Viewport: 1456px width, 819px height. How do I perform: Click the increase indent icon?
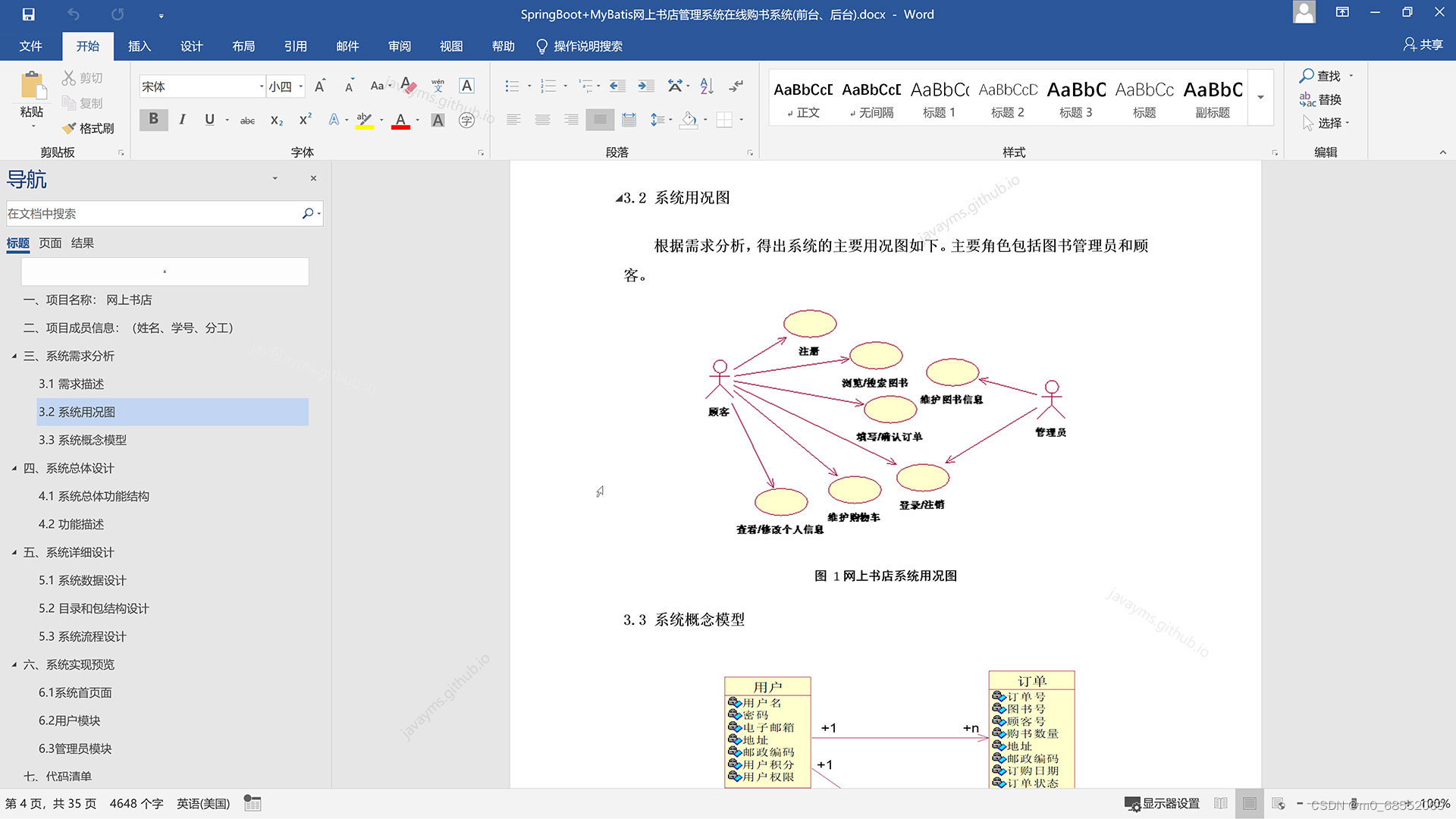tap(646, 86)
